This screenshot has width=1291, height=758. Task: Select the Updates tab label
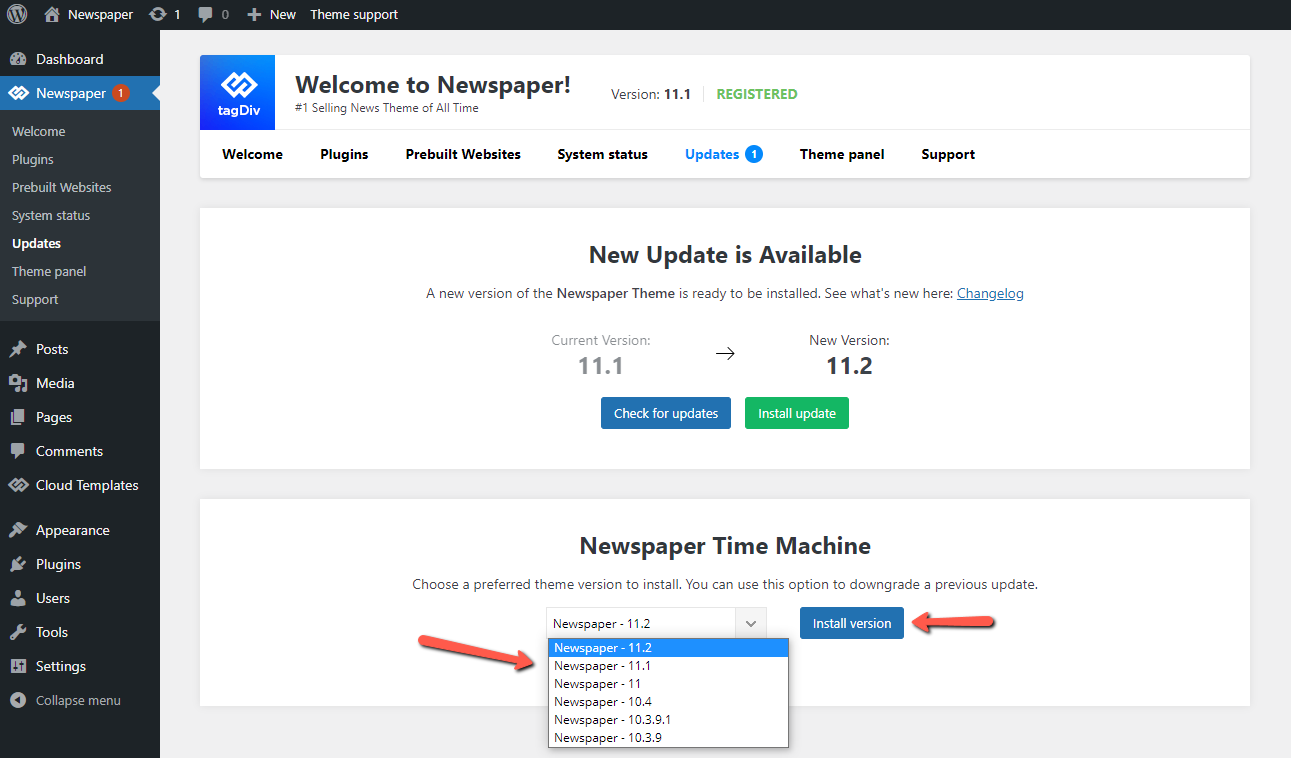(x=712, y=154)
